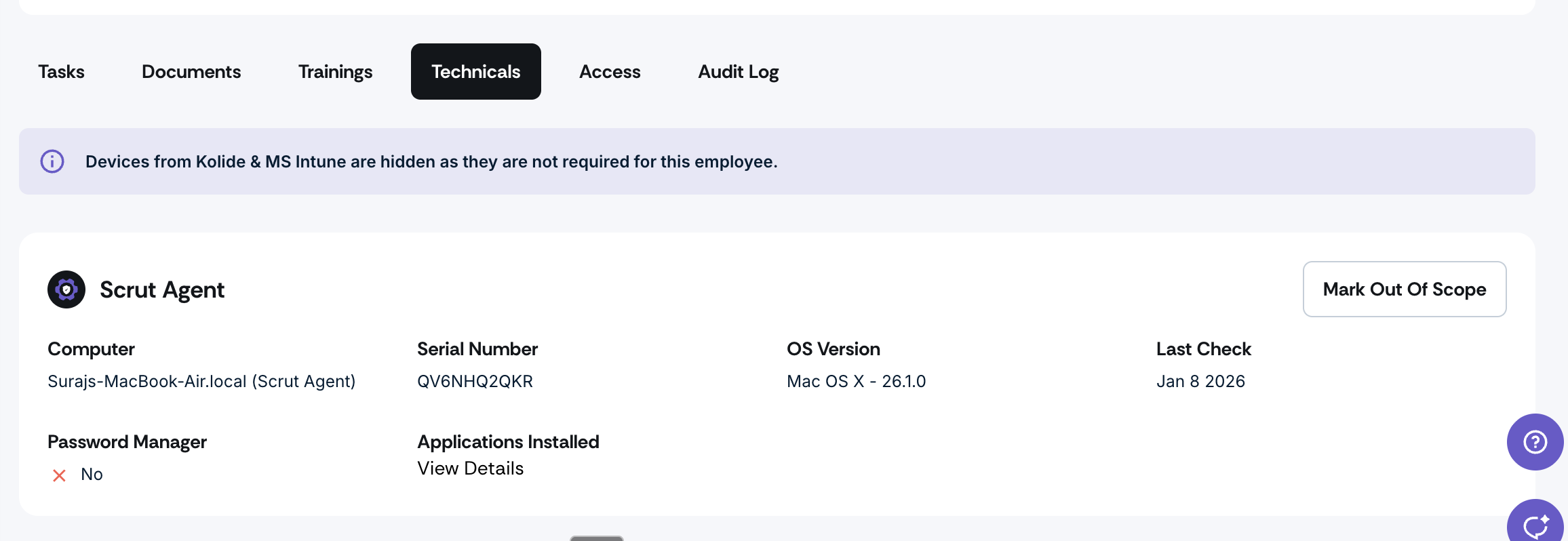Click the info icon in the banner
This screenshot has width=1568, height=541.
tap(52, 161)
